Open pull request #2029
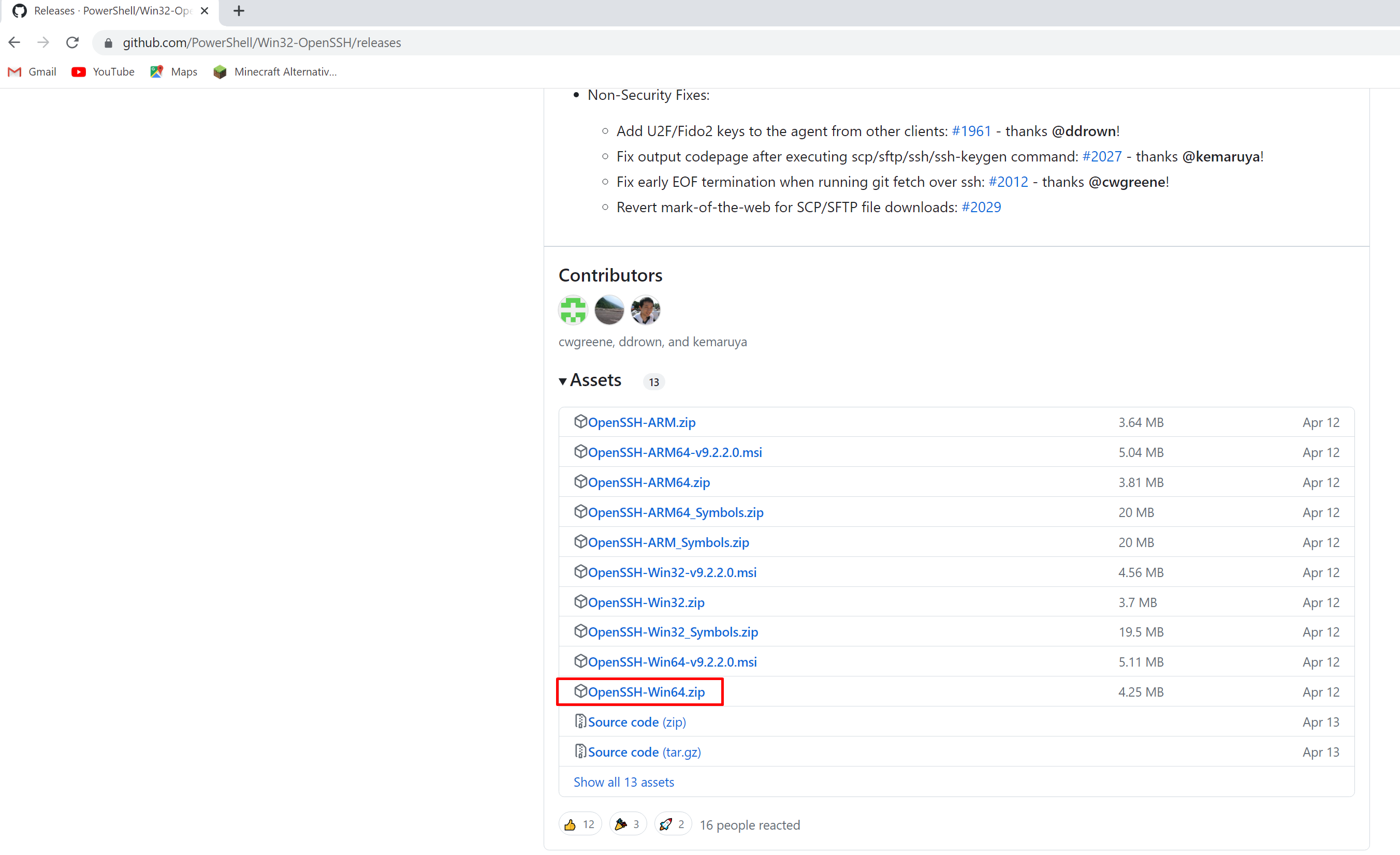This screenshot has width=1400, height=855. point(981,207)
